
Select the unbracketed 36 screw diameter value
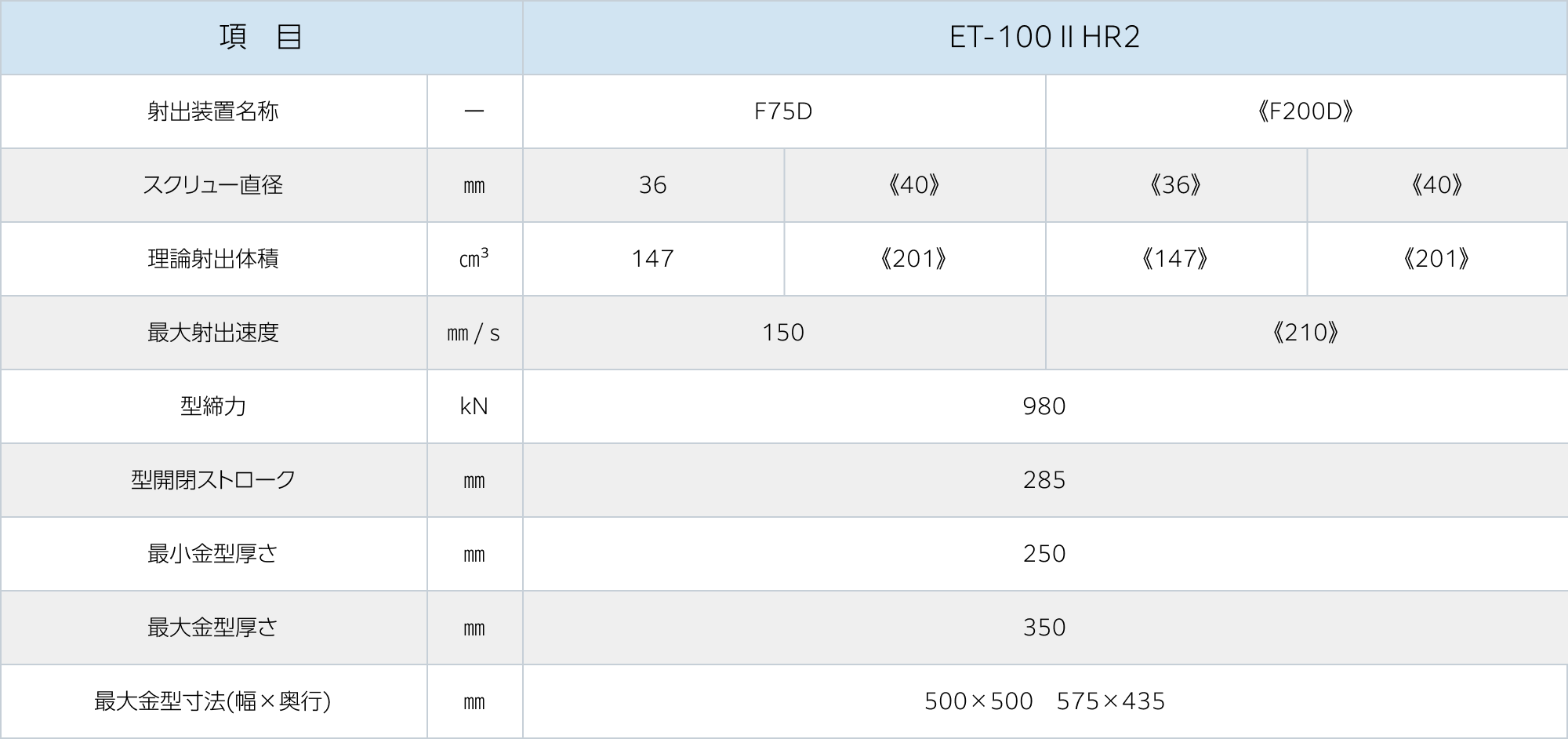pos(652,185)
